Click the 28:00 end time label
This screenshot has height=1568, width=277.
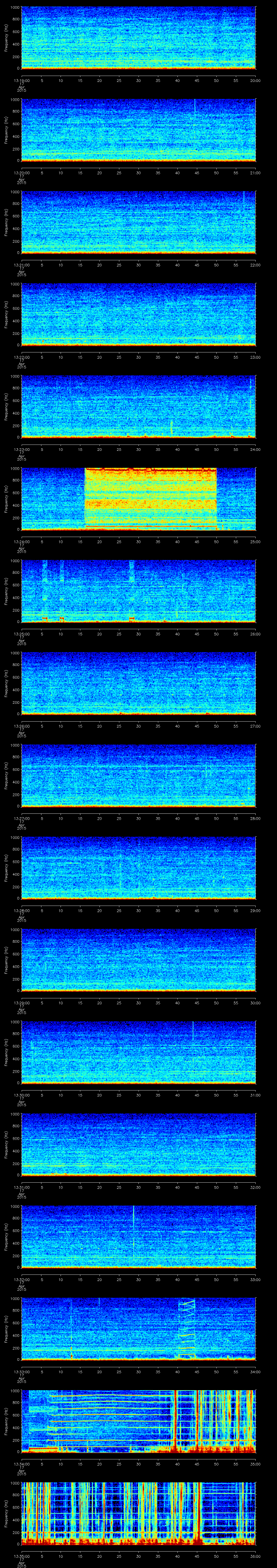pyautogui.click(x=255, y=818)
